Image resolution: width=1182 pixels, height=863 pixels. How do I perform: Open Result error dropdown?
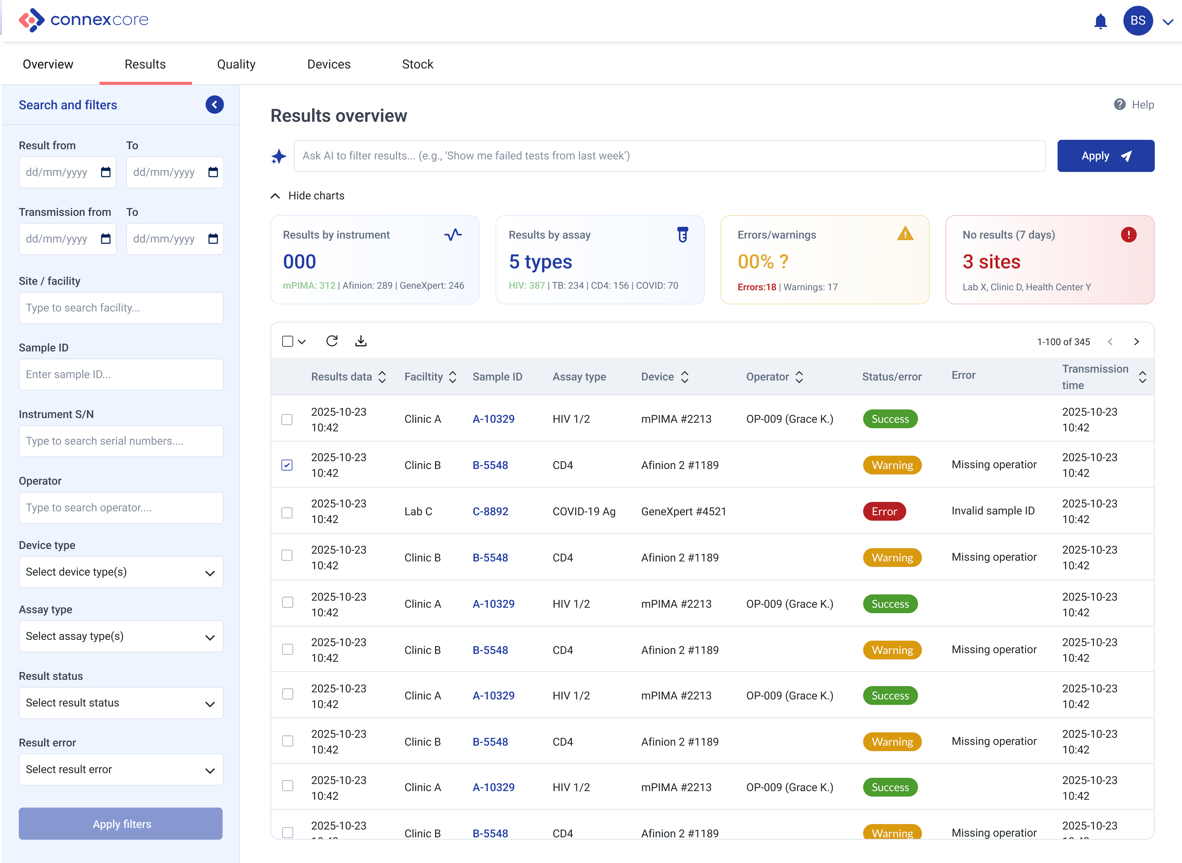point(121,770)
